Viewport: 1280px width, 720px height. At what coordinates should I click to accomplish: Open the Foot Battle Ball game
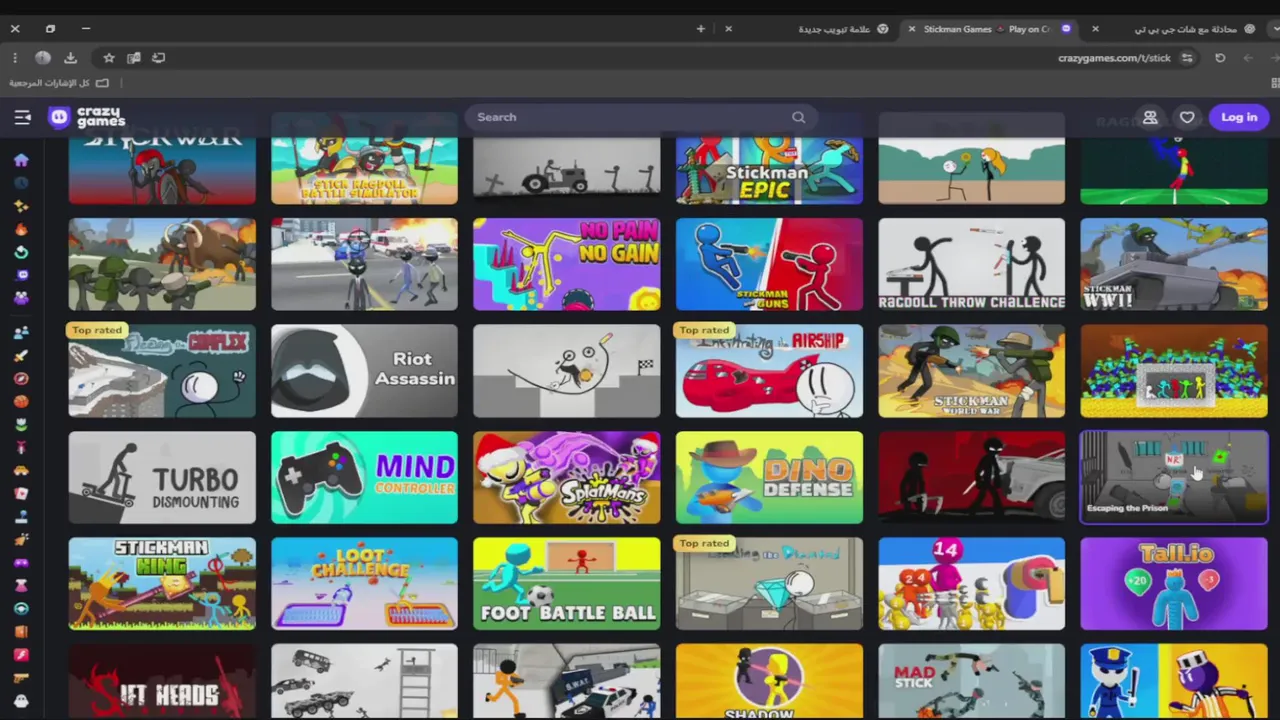point(567,584)
